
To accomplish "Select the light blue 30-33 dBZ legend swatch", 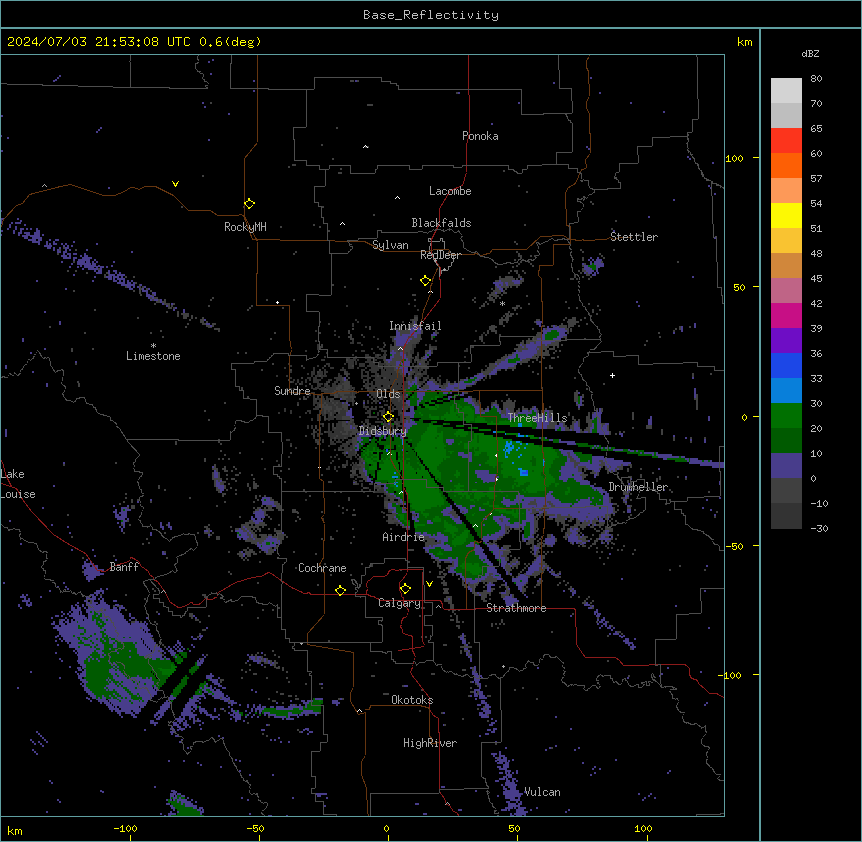I will pos(786,390).
